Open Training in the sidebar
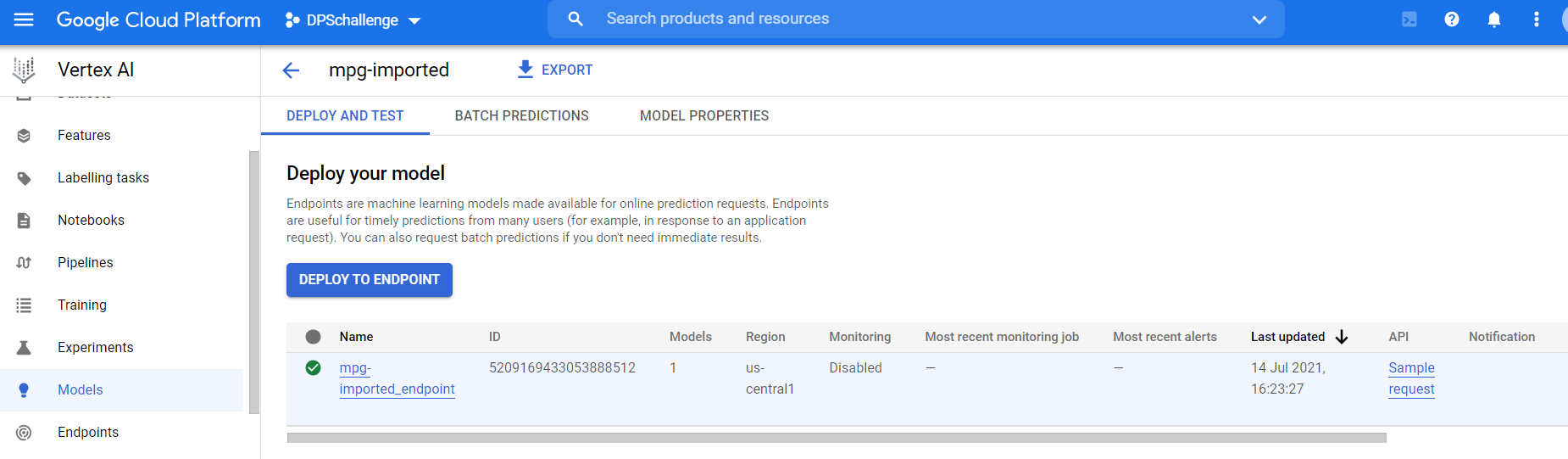Screen dimensions: 1568x459 82,305
